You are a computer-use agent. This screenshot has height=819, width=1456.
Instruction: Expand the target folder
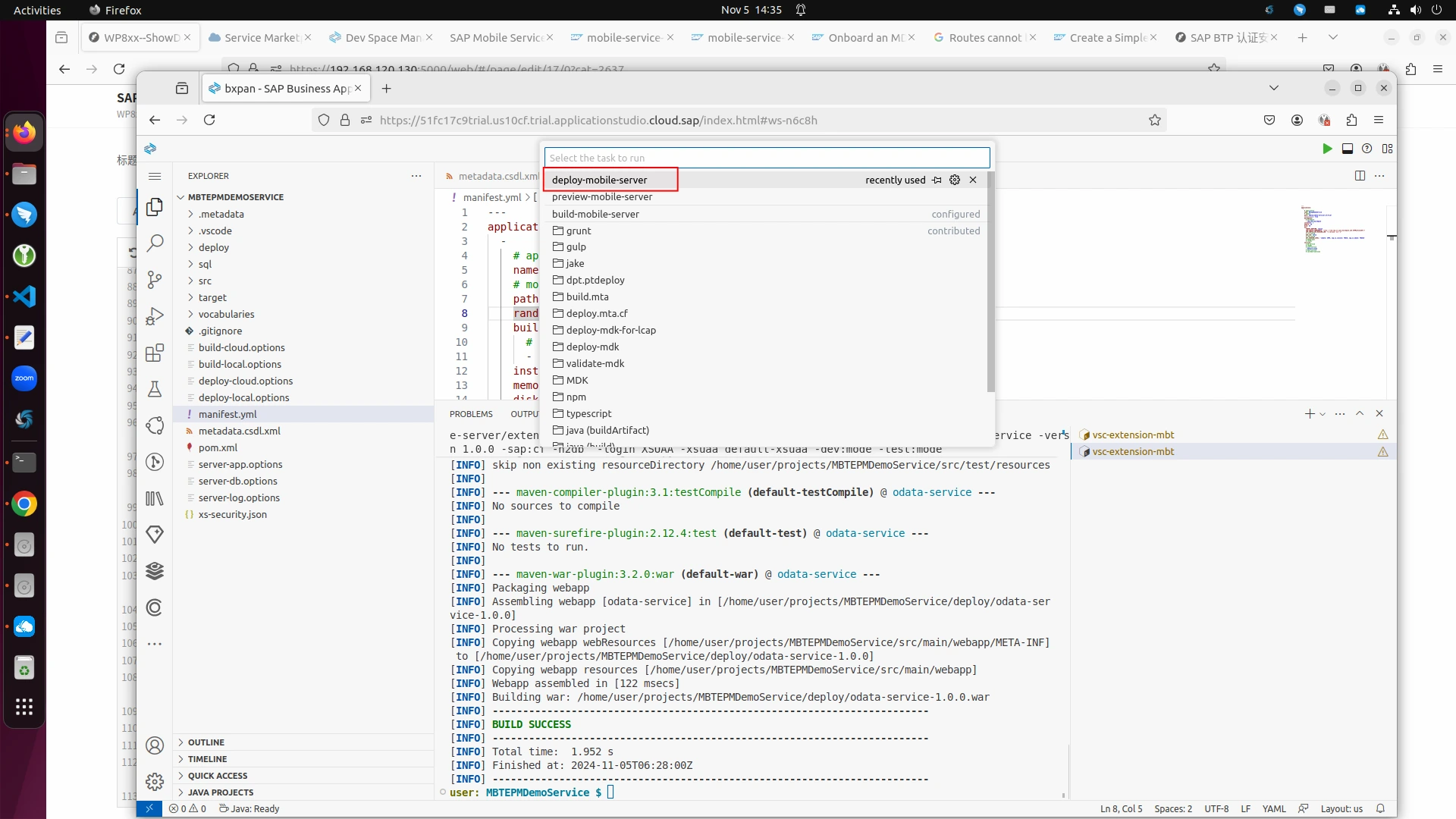[303, 297]
